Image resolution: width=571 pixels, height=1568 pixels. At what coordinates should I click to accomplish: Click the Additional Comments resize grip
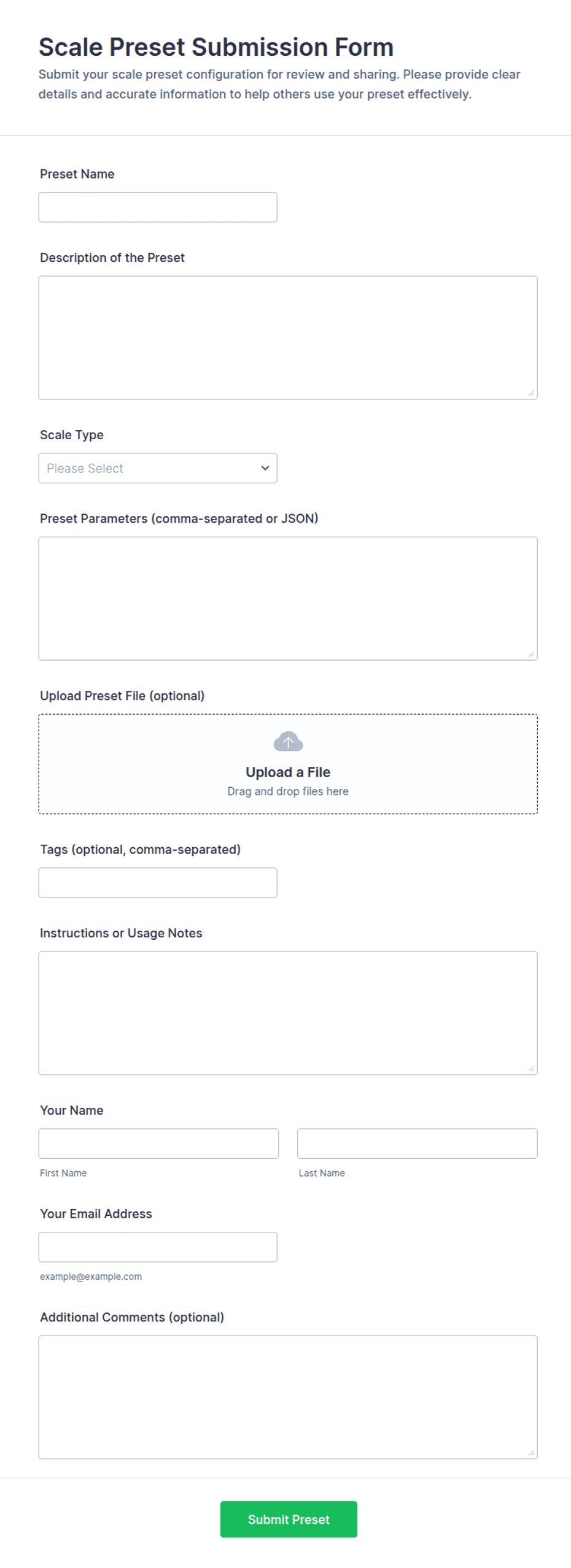[x=531, y=1453]
